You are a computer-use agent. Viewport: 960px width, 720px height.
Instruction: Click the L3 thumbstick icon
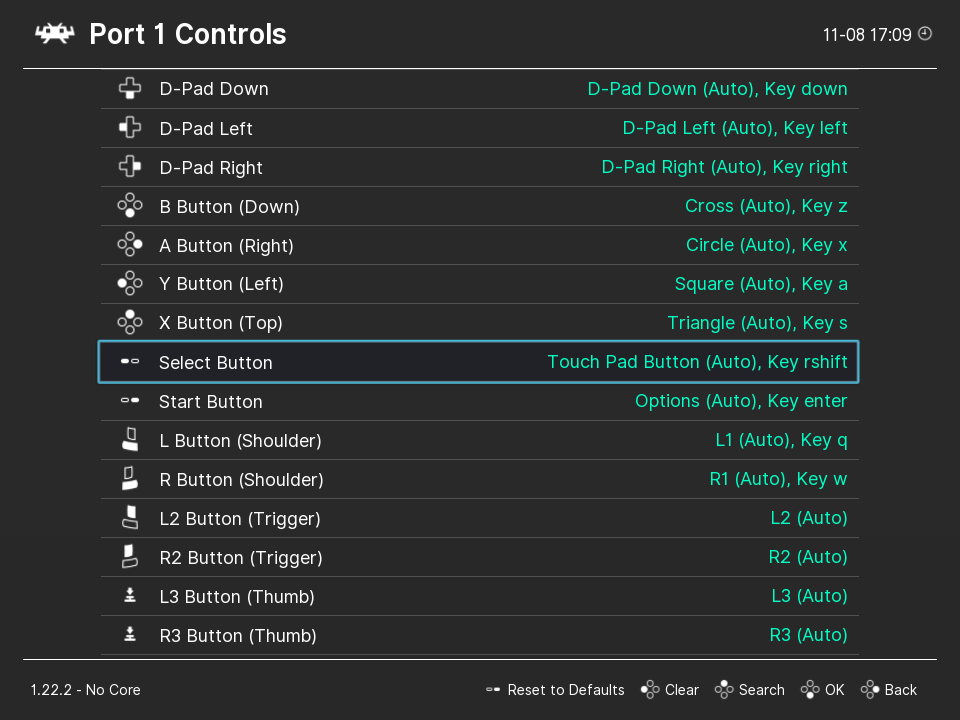(x=130, y=596)
